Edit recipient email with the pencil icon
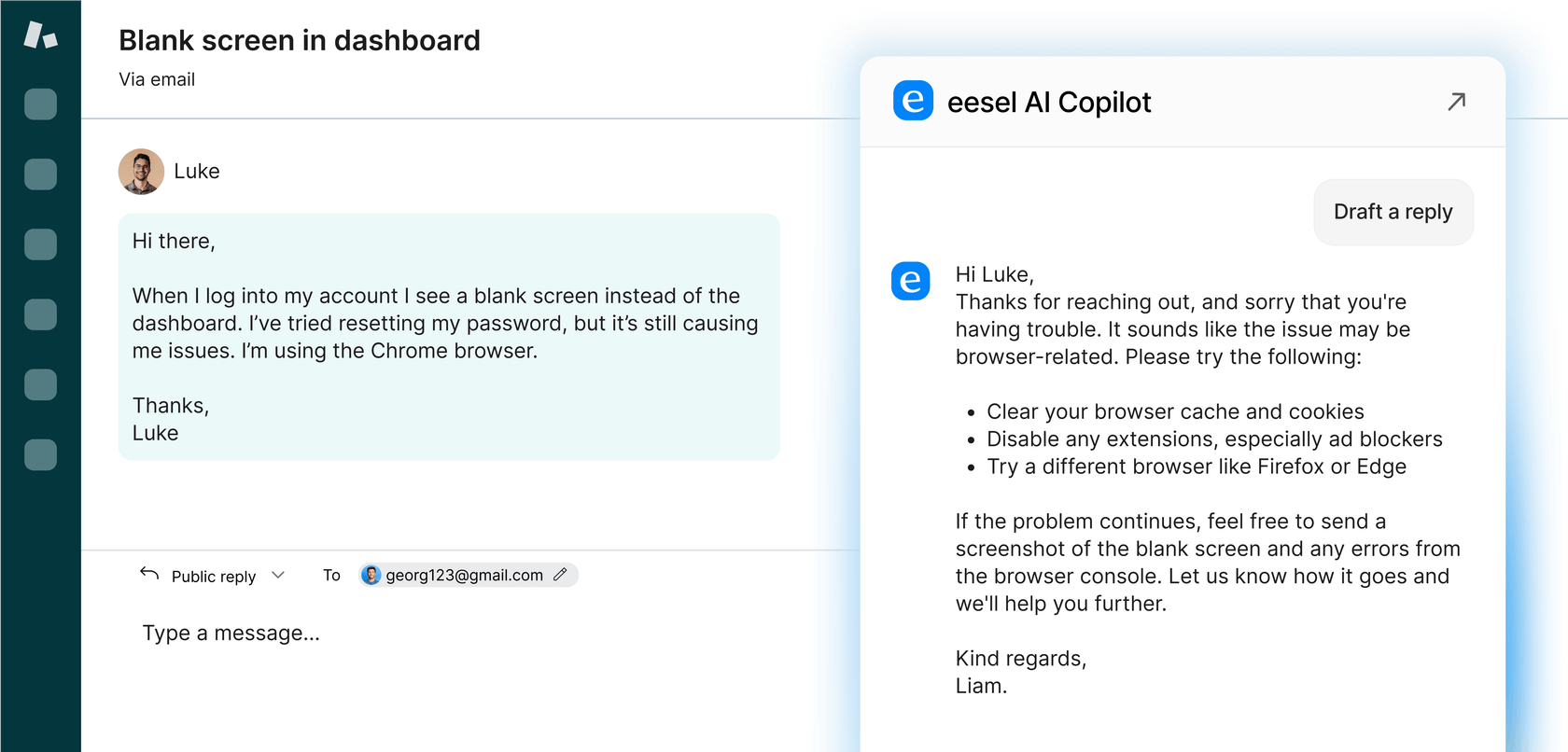Image resolution: width=1568 pixels, height=752 pixels. click(x=560, y=575)
